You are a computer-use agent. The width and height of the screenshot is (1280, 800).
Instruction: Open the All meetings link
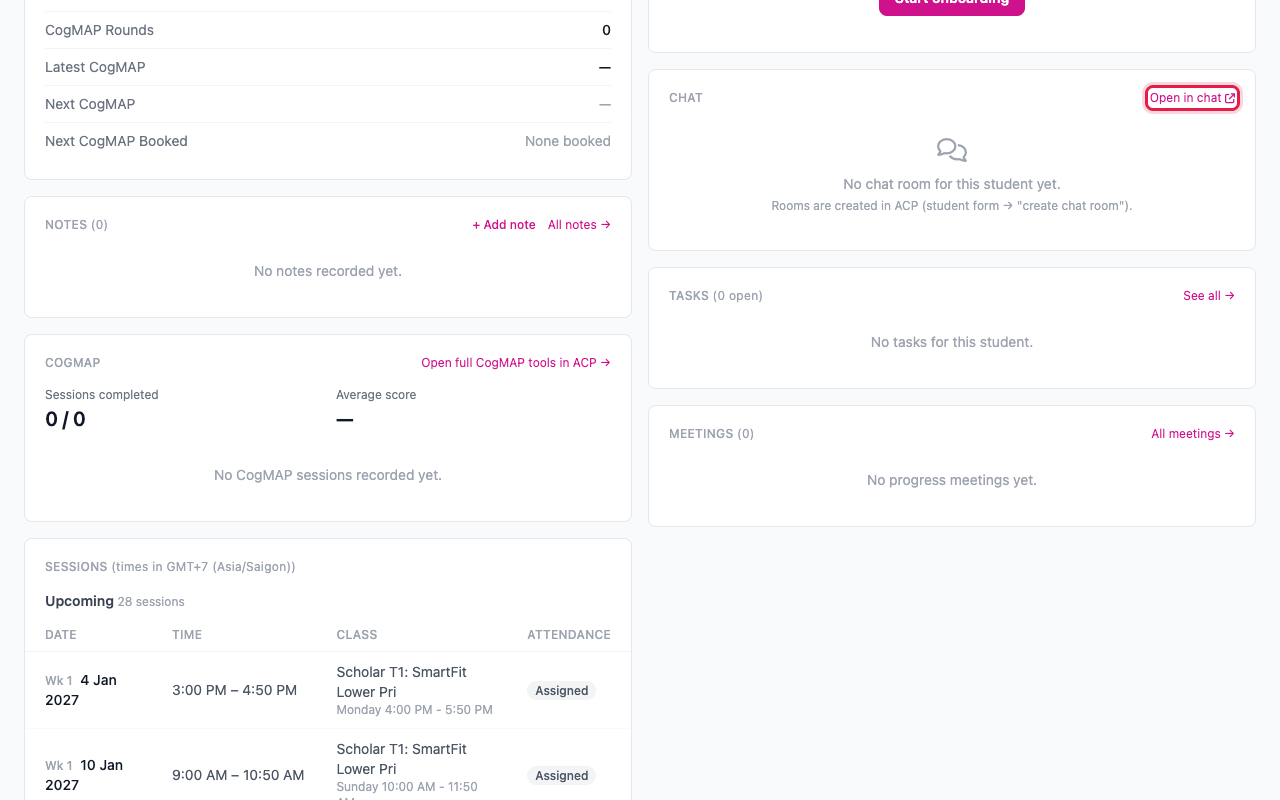(1193, 434)
